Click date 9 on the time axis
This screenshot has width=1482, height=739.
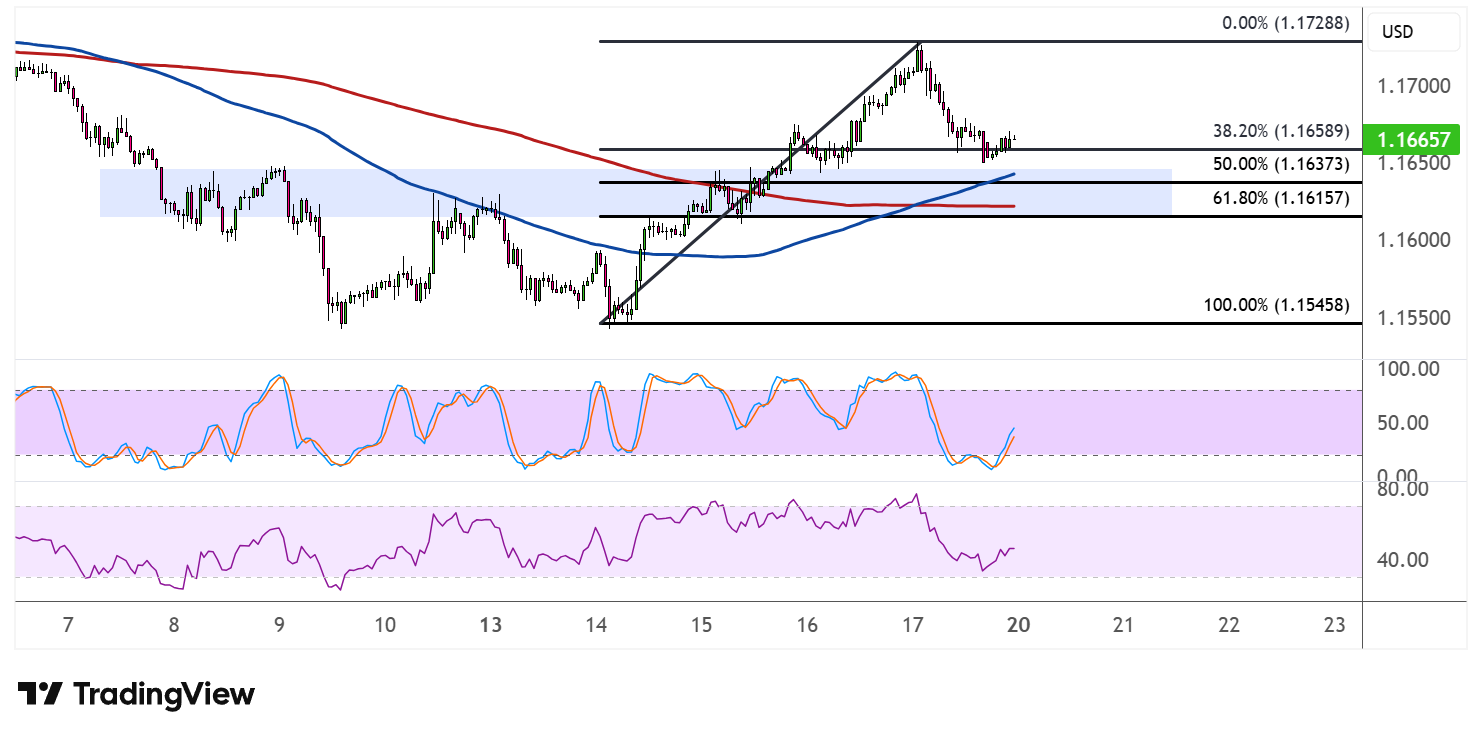(x=279, y=626)
